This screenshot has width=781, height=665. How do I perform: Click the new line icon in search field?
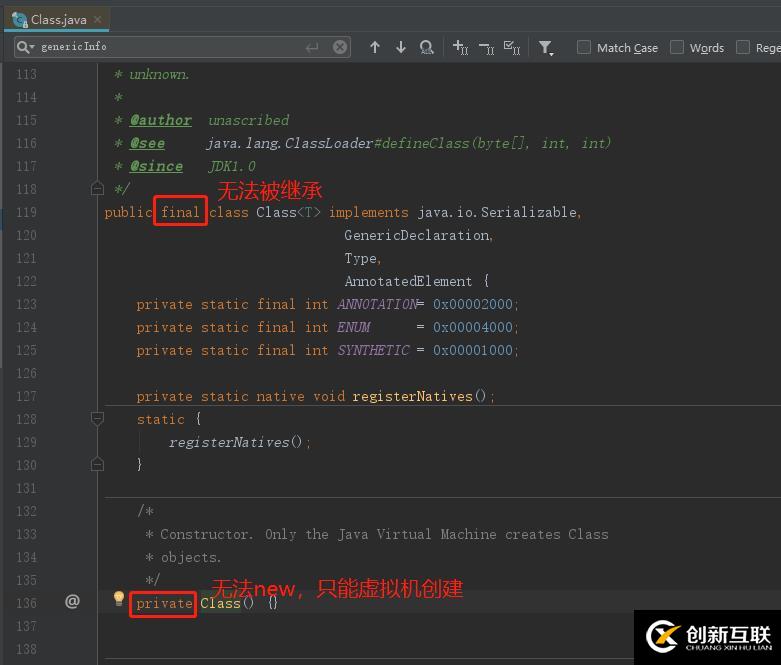pyautogui.click(x=312, y=47)
